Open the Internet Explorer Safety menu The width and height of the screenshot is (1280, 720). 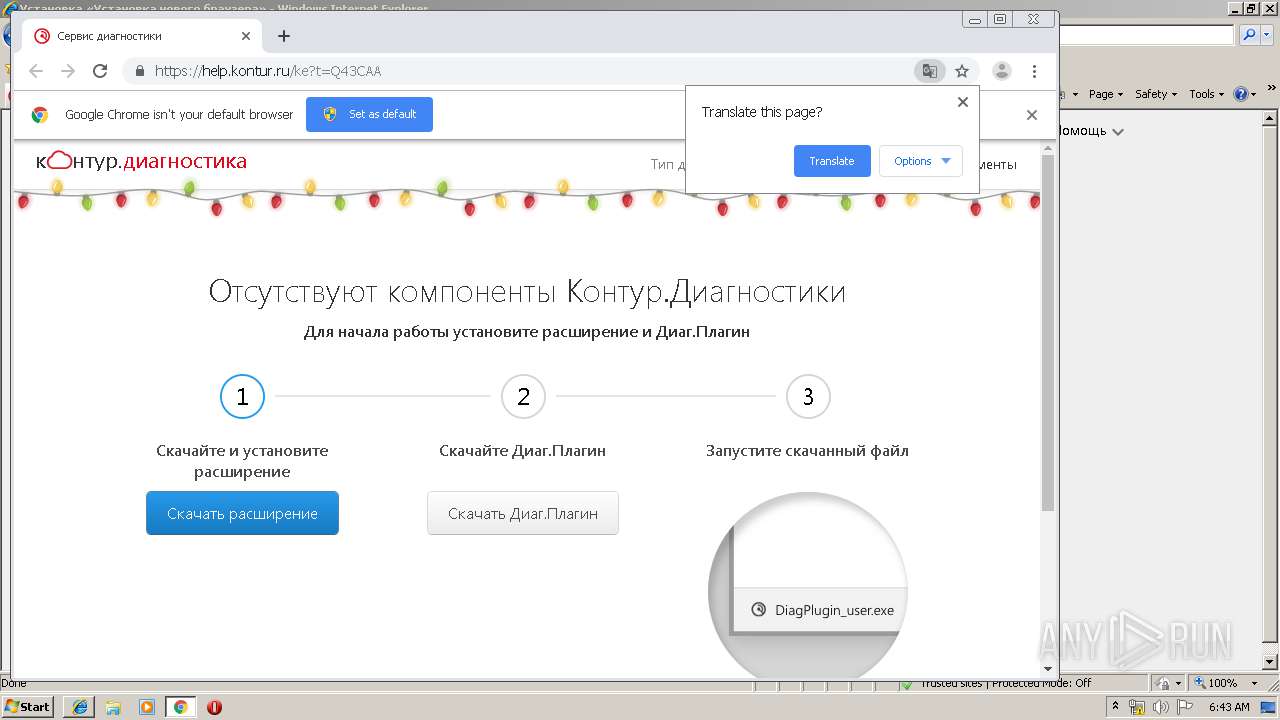(1156, 94)
